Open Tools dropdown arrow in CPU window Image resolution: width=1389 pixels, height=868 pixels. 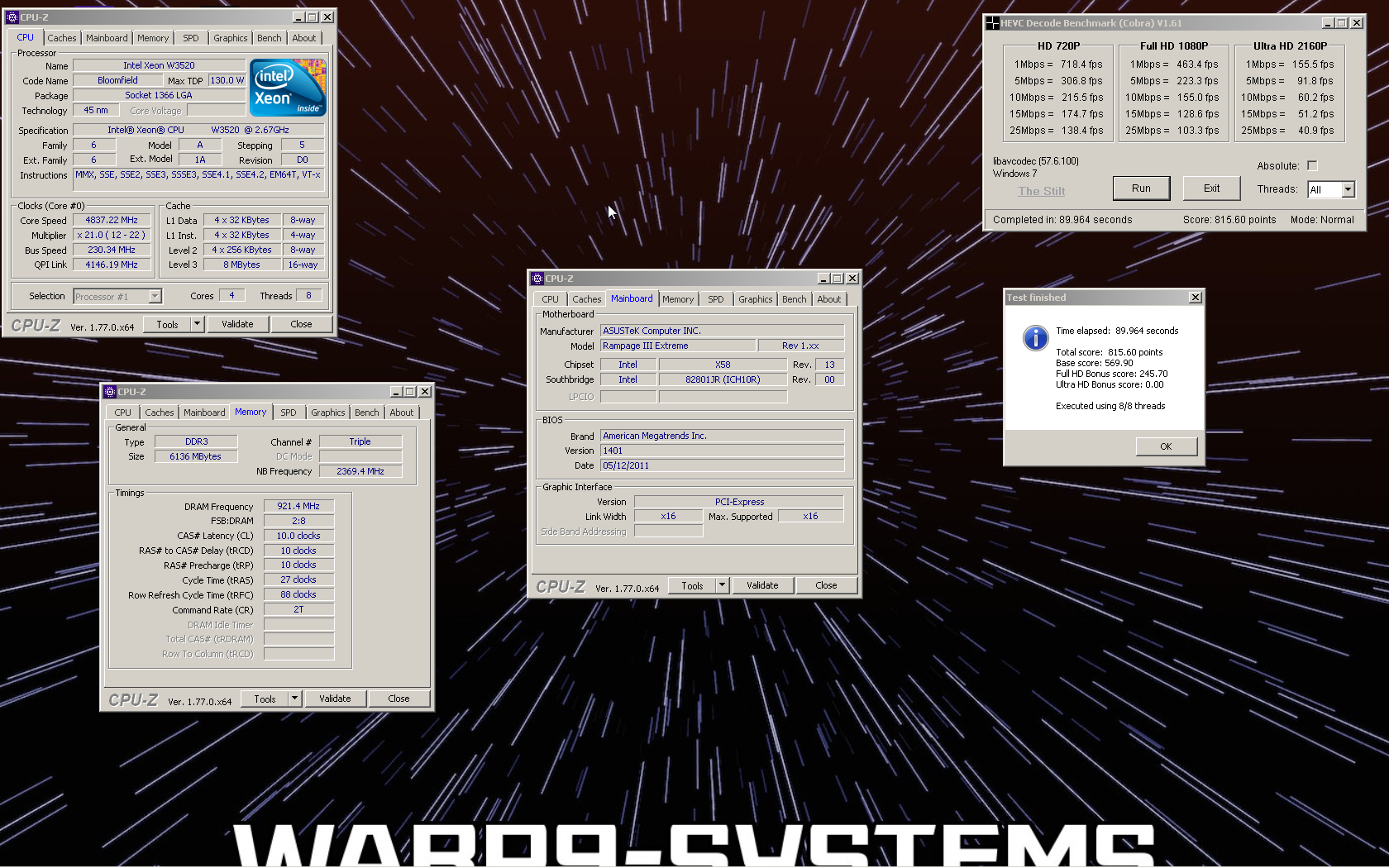pyautogui.click(x=197, y=324)
